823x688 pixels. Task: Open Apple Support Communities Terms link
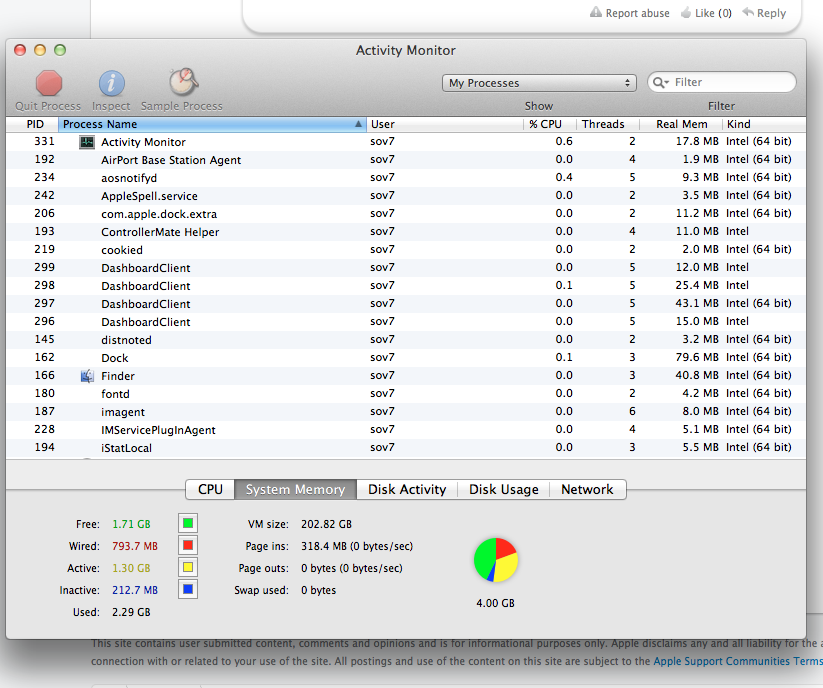(738, 661)
